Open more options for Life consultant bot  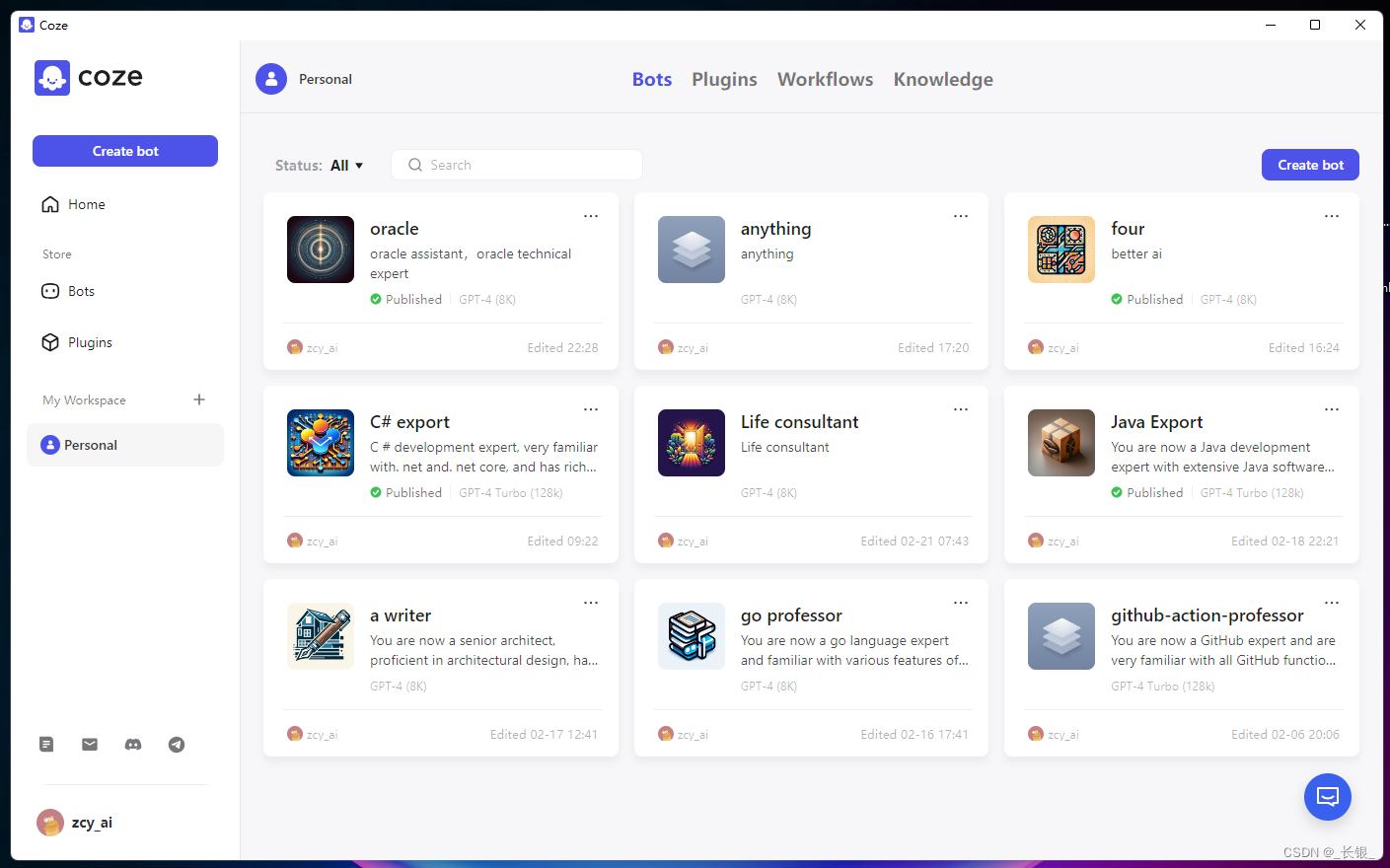[x=961, y=409]
